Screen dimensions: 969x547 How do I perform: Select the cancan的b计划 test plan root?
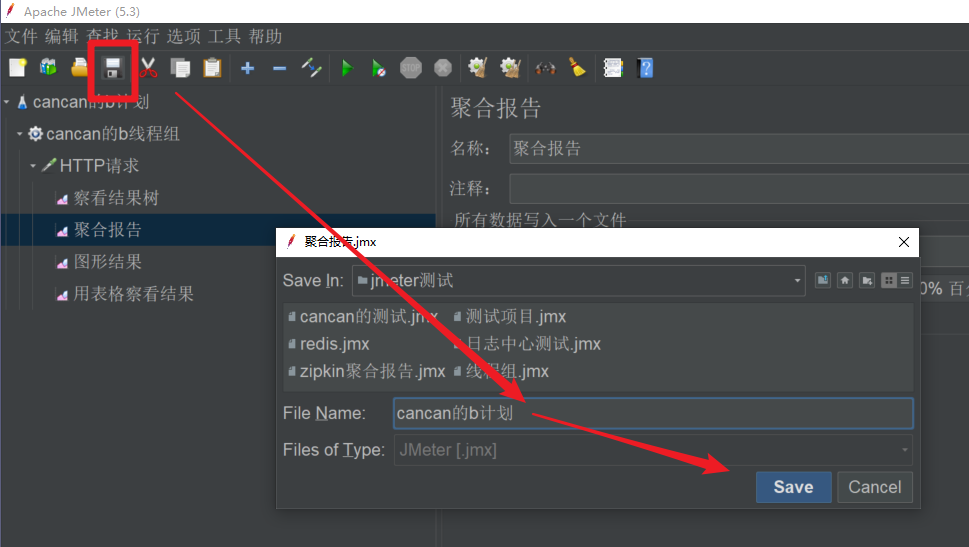pyautogui.click(x=90, y=101)
